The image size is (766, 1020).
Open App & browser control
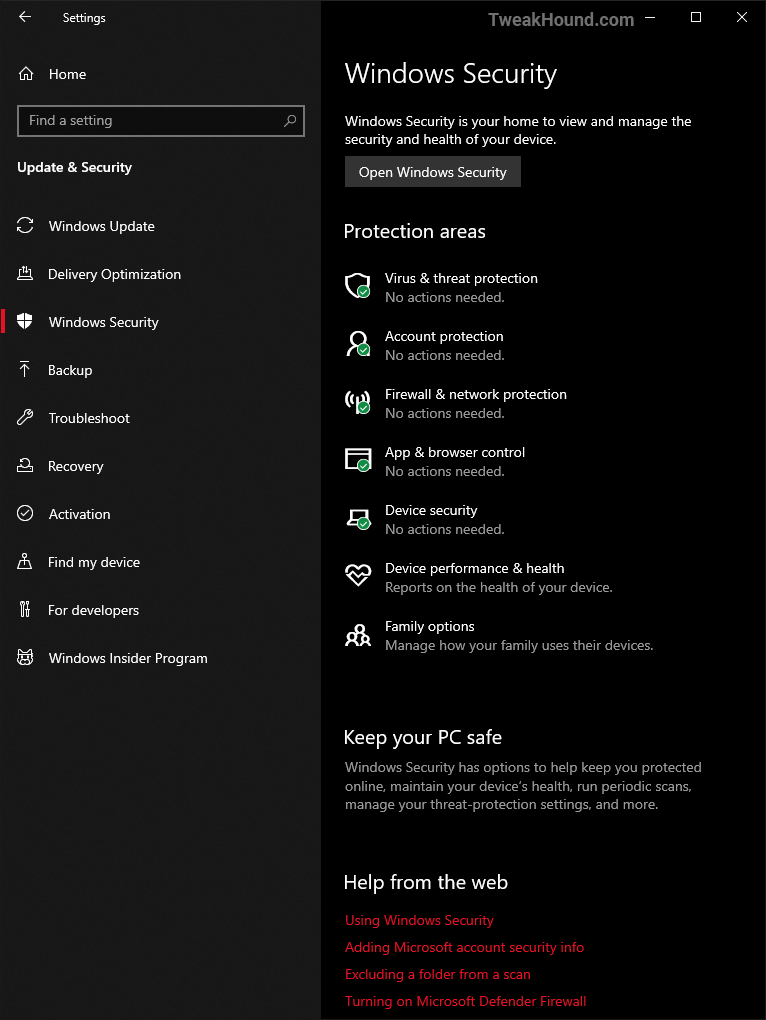(455, 452)
